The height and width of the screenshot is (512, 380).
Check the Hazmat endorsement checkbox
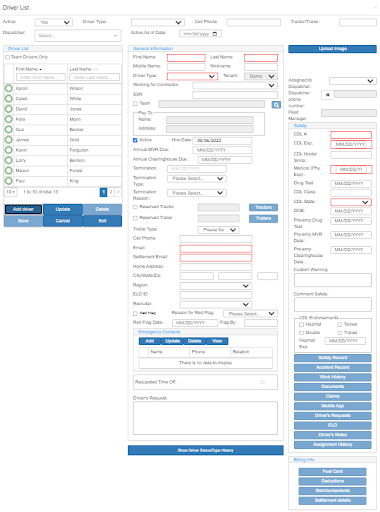(301, 324)
